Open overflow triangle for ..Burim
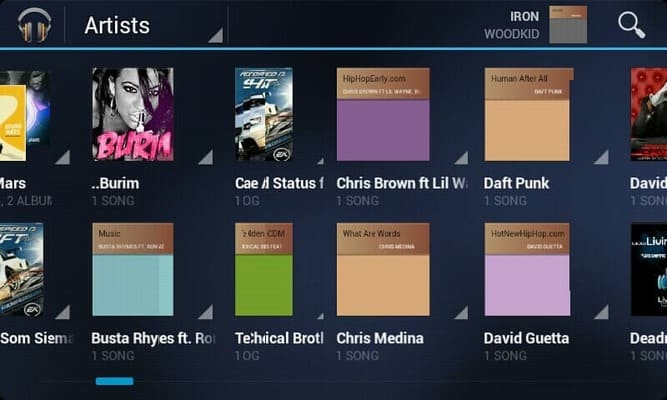Image resolution: width=667 pixels, height=400 pixels. (206, 157)
